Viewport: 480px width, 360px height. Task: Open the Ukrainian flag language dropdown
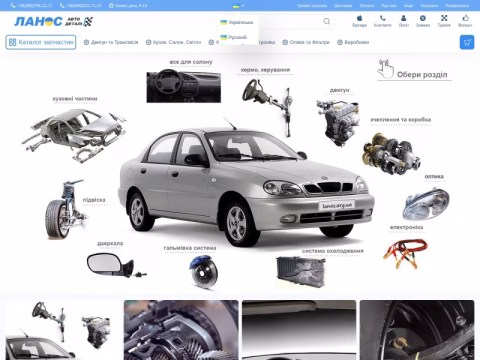coord(238,6)
